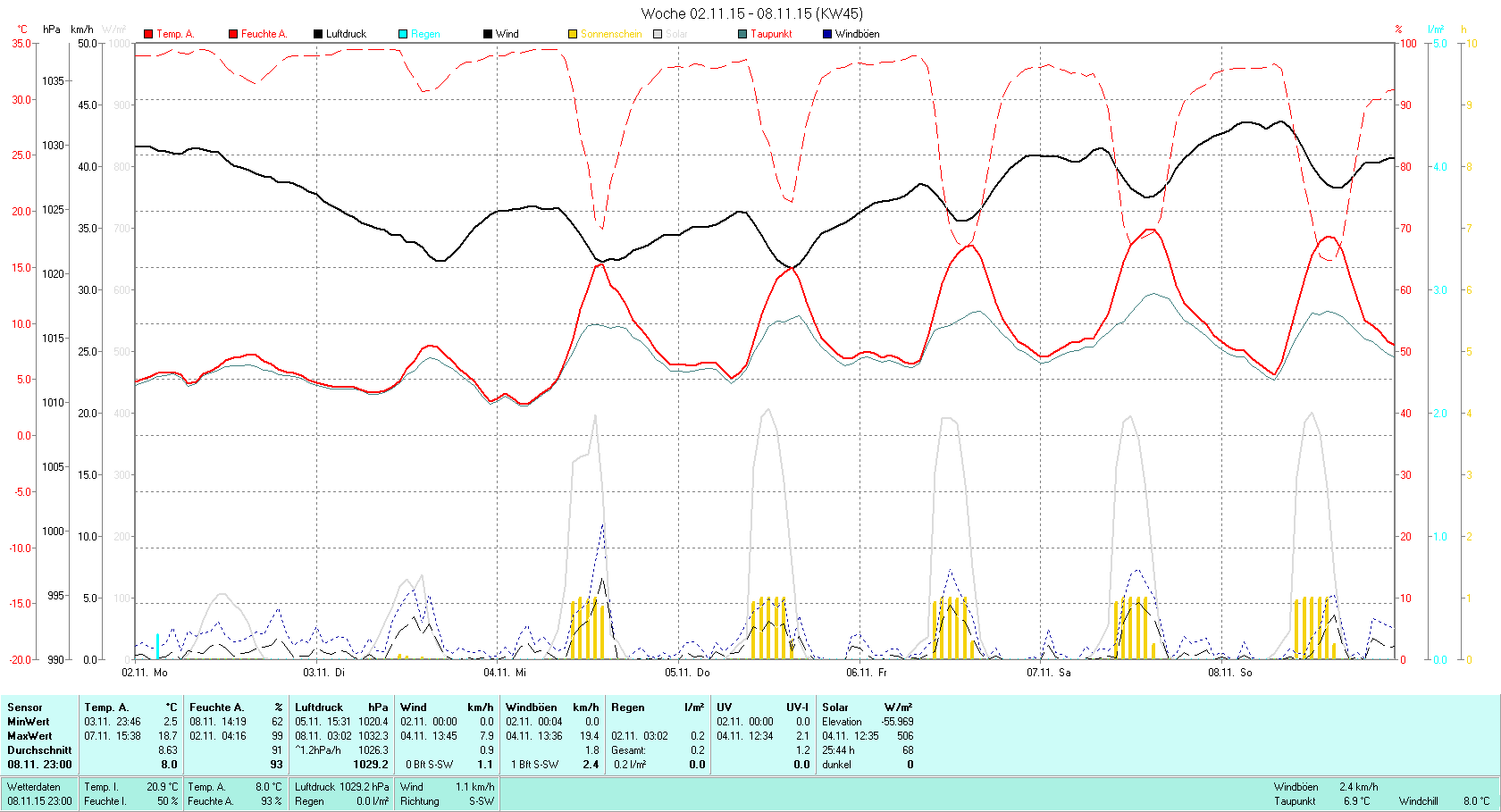This screenshot has height=812, width=1501.
Task: Click the '08.11.15 23:00' timestamp in the bottom bar
Action: point(40,801)
